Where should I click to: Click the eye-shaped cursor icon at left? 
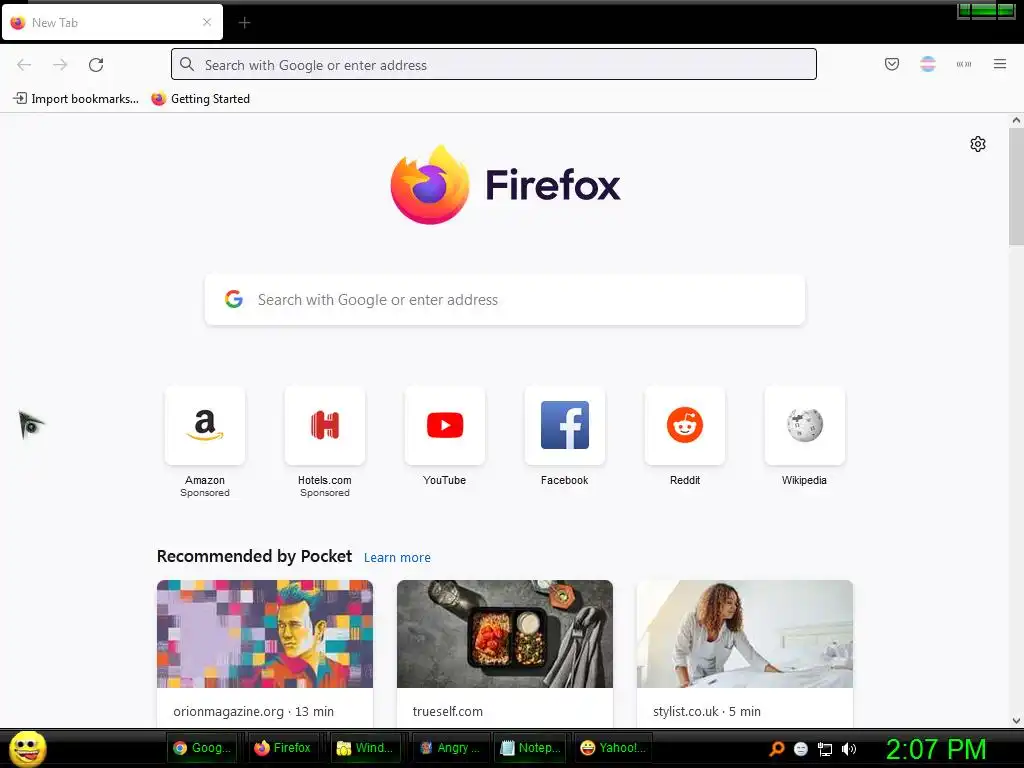pyautogui.click(x=30, y=424)
